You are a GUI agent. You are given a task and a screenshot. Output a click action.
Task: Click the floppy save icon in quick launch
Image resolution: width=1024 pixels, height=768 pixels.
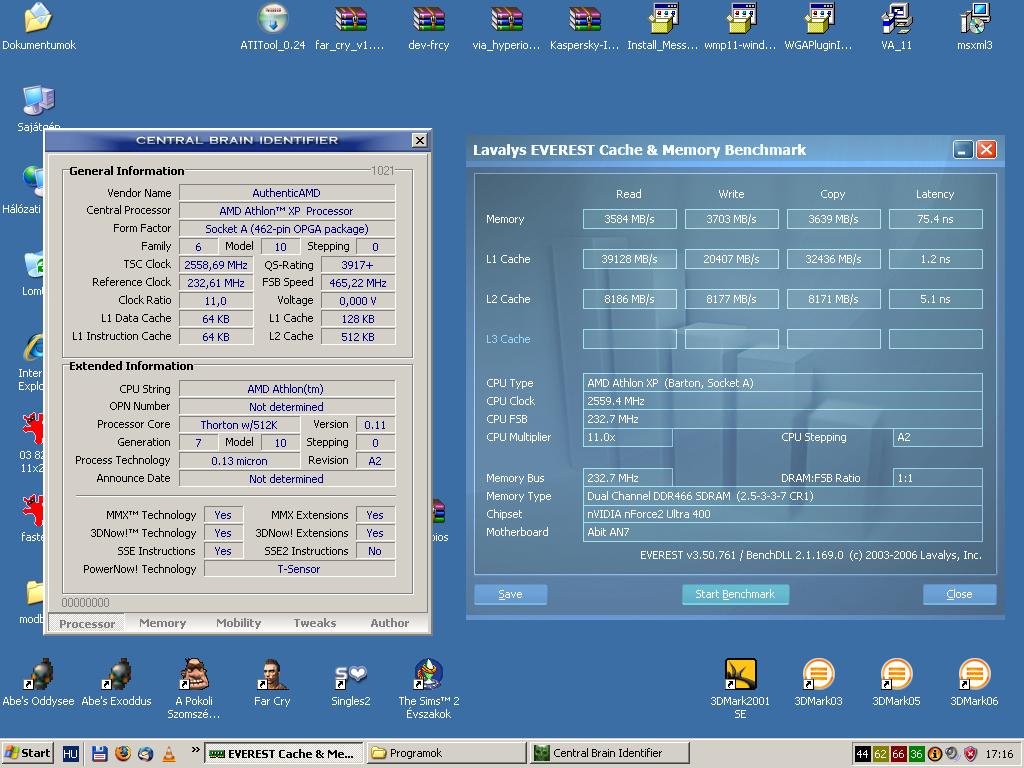pos(99,754)
